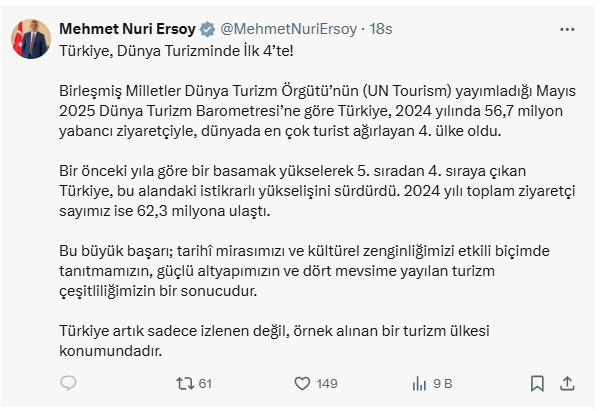The image size is (607, 411).
Task: Open Mehmet Nuri Ersoy's profile picture
Action: point(31,39)
